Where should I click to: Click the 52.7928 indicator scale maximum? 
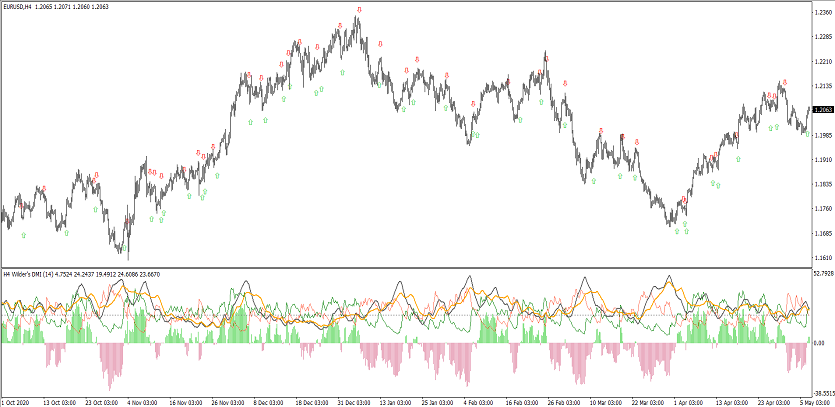[823, 273]
